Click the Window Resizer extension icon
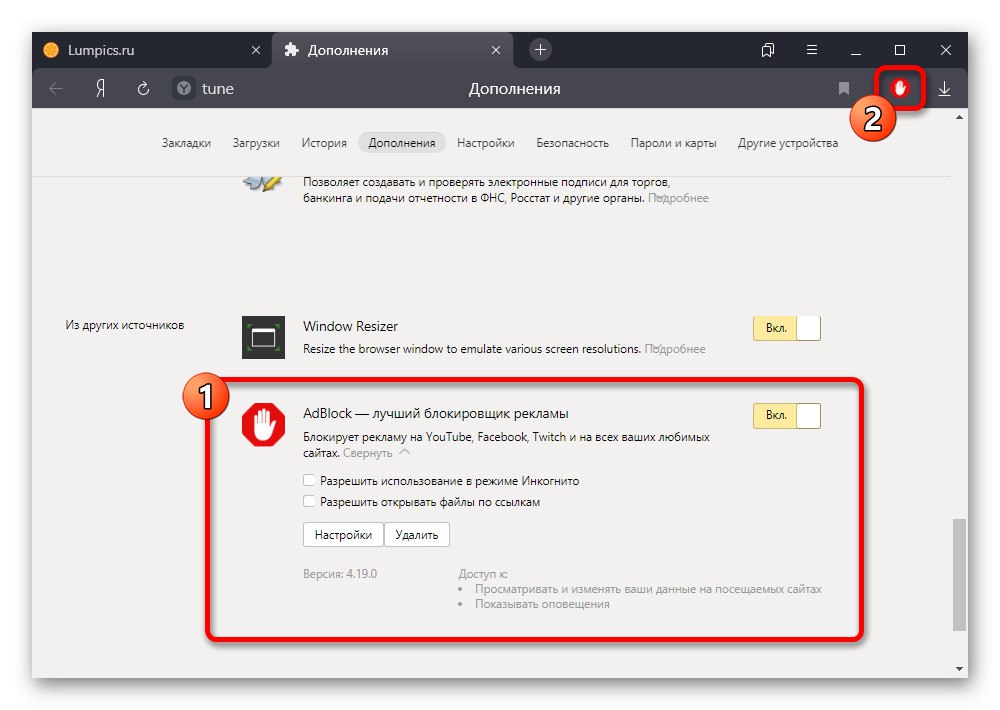The image size is (1000, 710). (x=263, y=337)
